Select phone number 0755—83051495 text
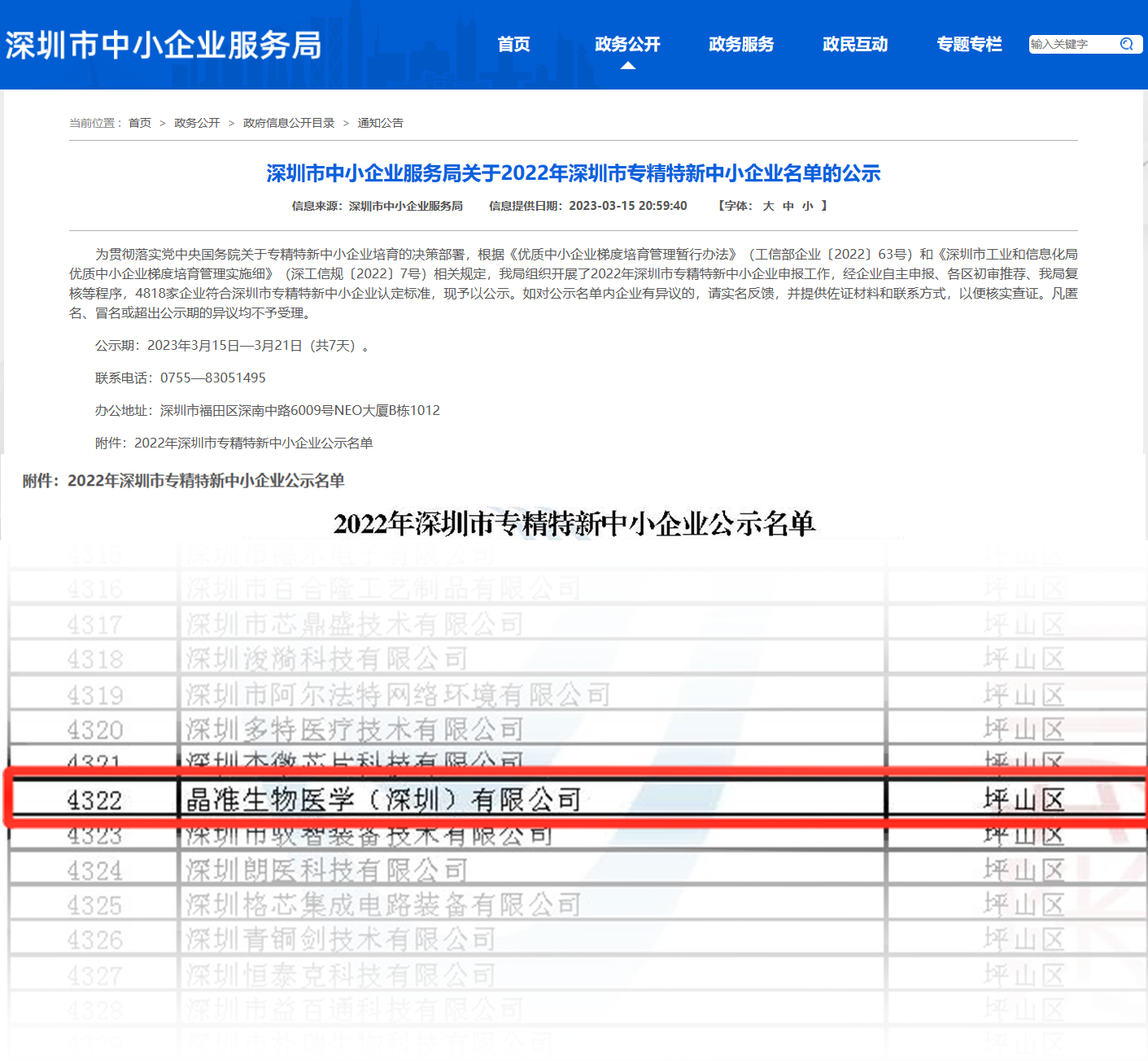 213,378
